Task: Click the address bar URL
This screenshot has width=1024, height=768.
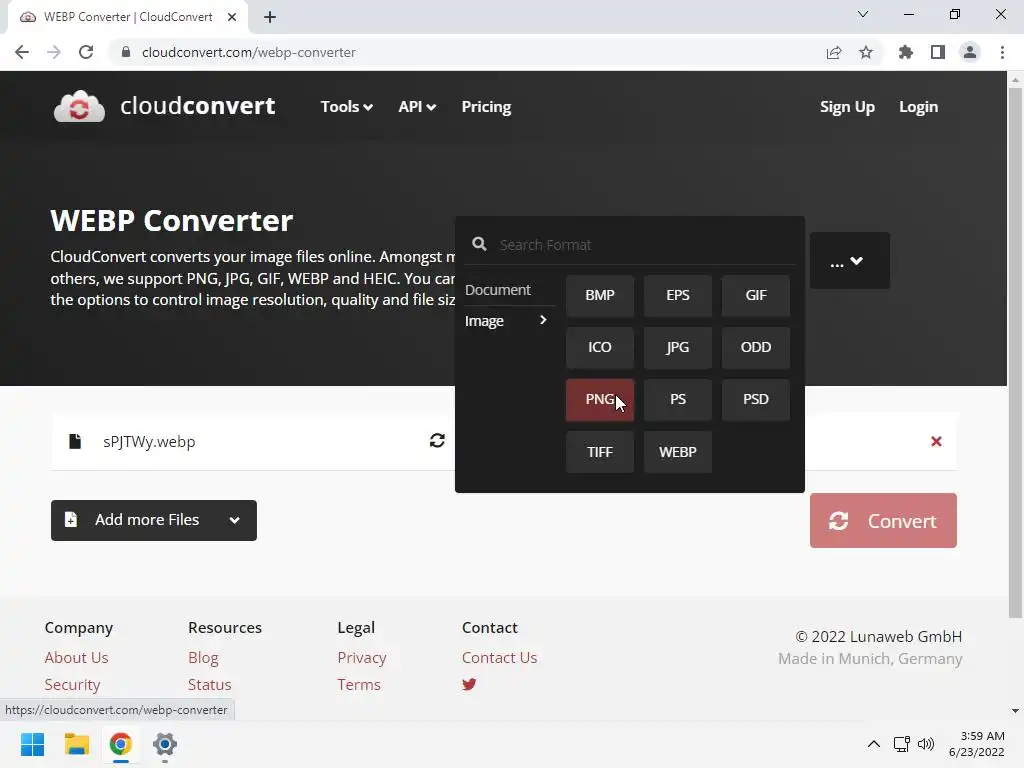Action: [x=249, y=52]
